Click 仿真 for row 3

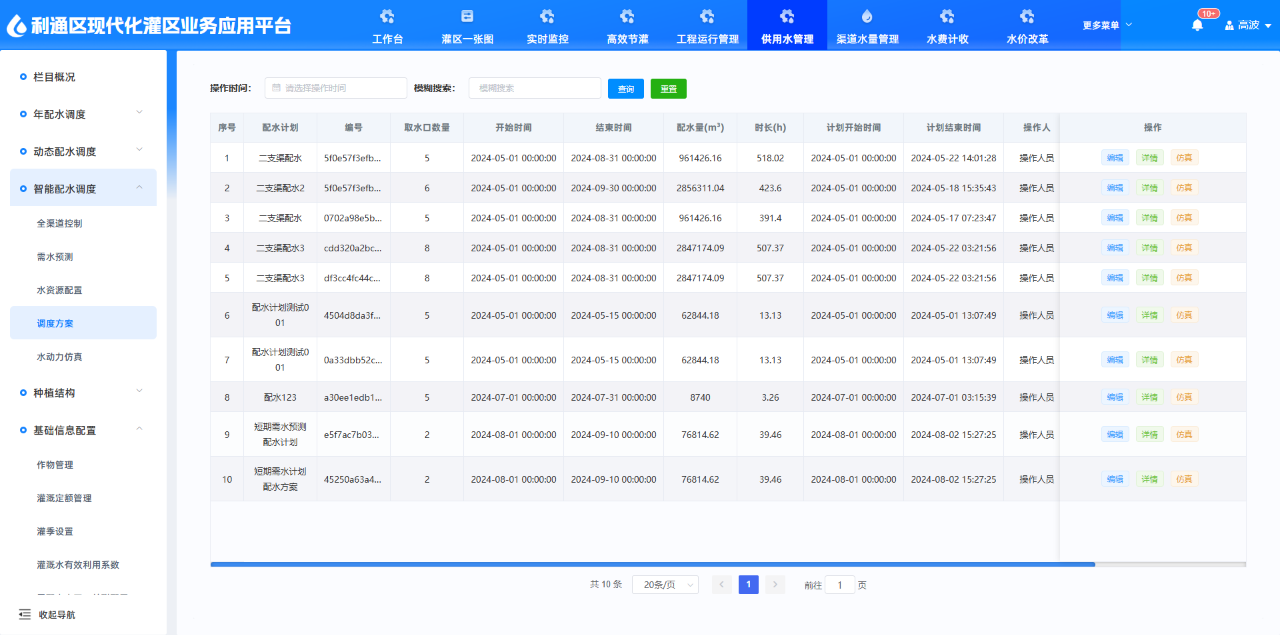point(1185,218)
